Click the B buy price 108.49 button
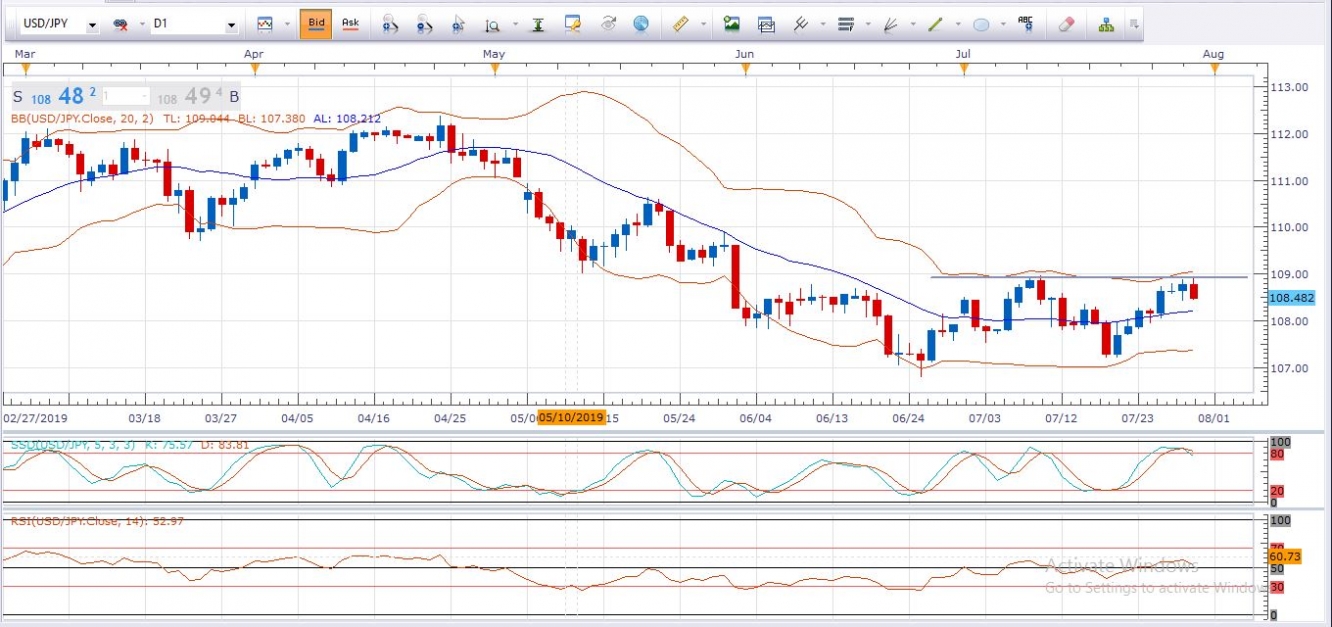This screenshot has width=1332, height=627. [198, 97]
